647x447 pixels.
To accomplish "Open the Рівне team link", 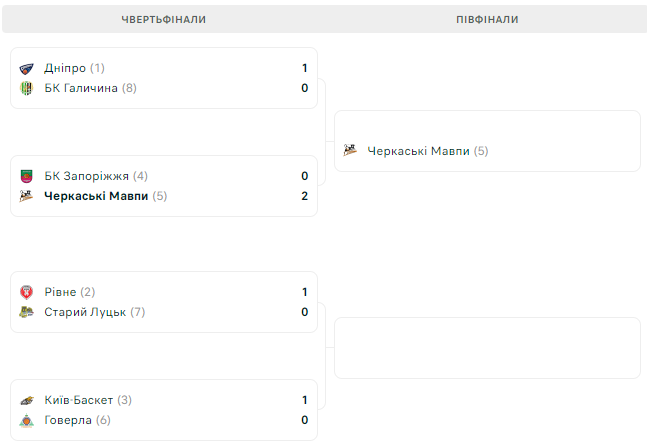I will pos(60,292).
